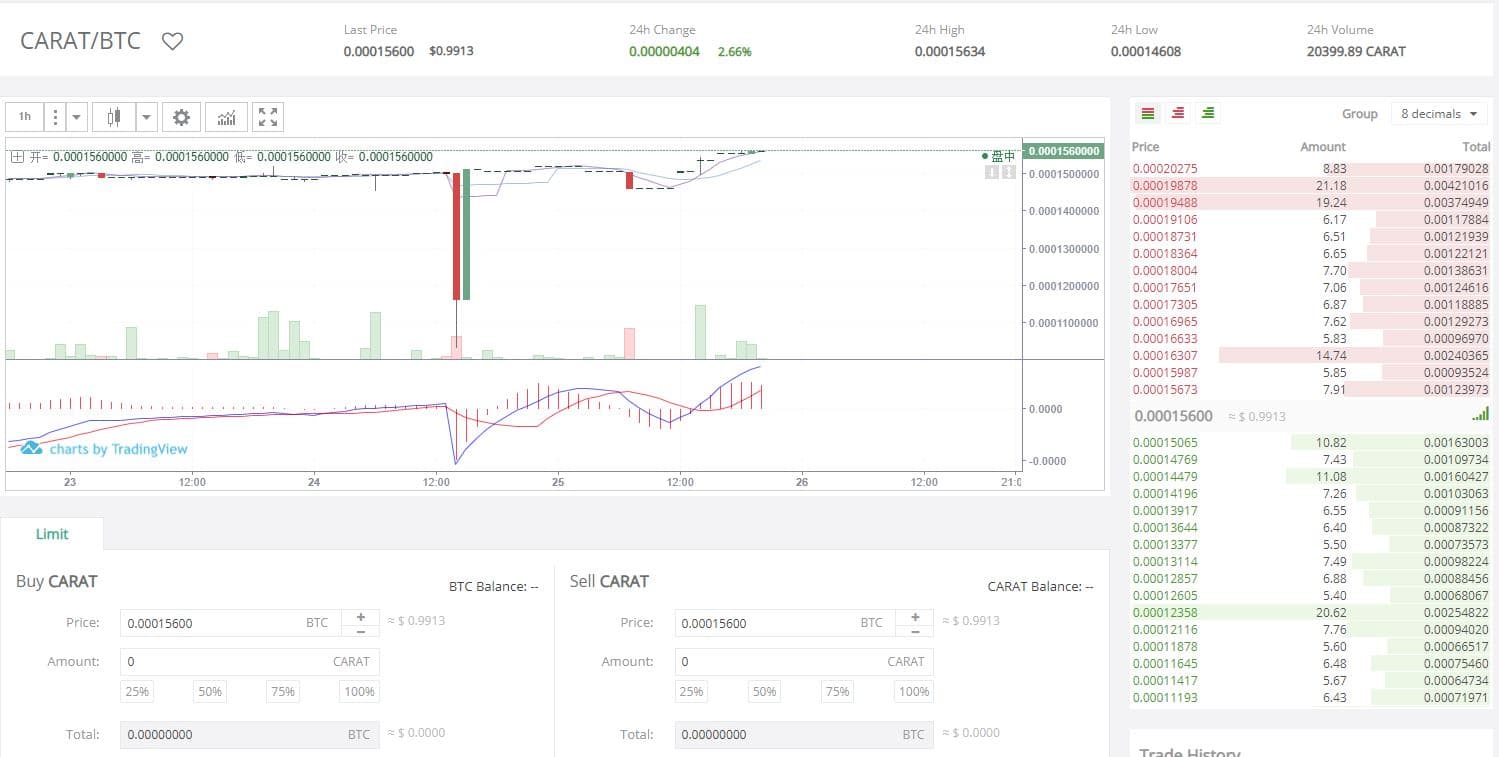
Task: Open the chart style dropdown arrow
Action: [x=147, y=117]
